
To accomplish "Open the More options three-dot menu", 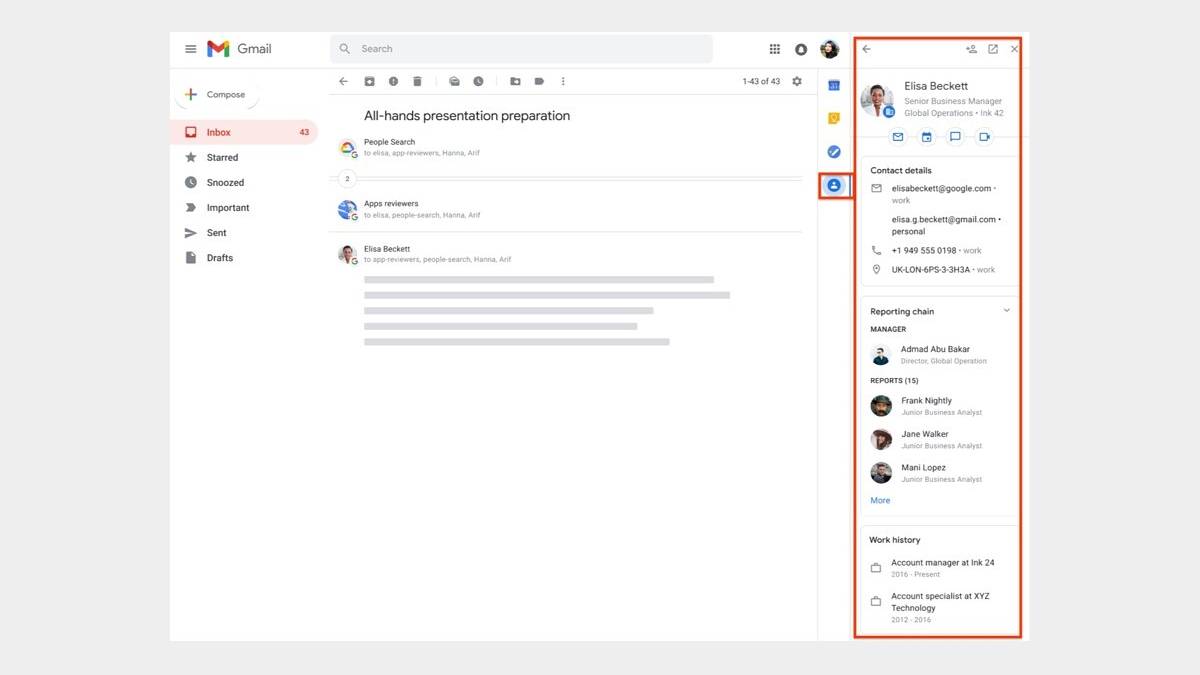I will (x=563, y=81).
